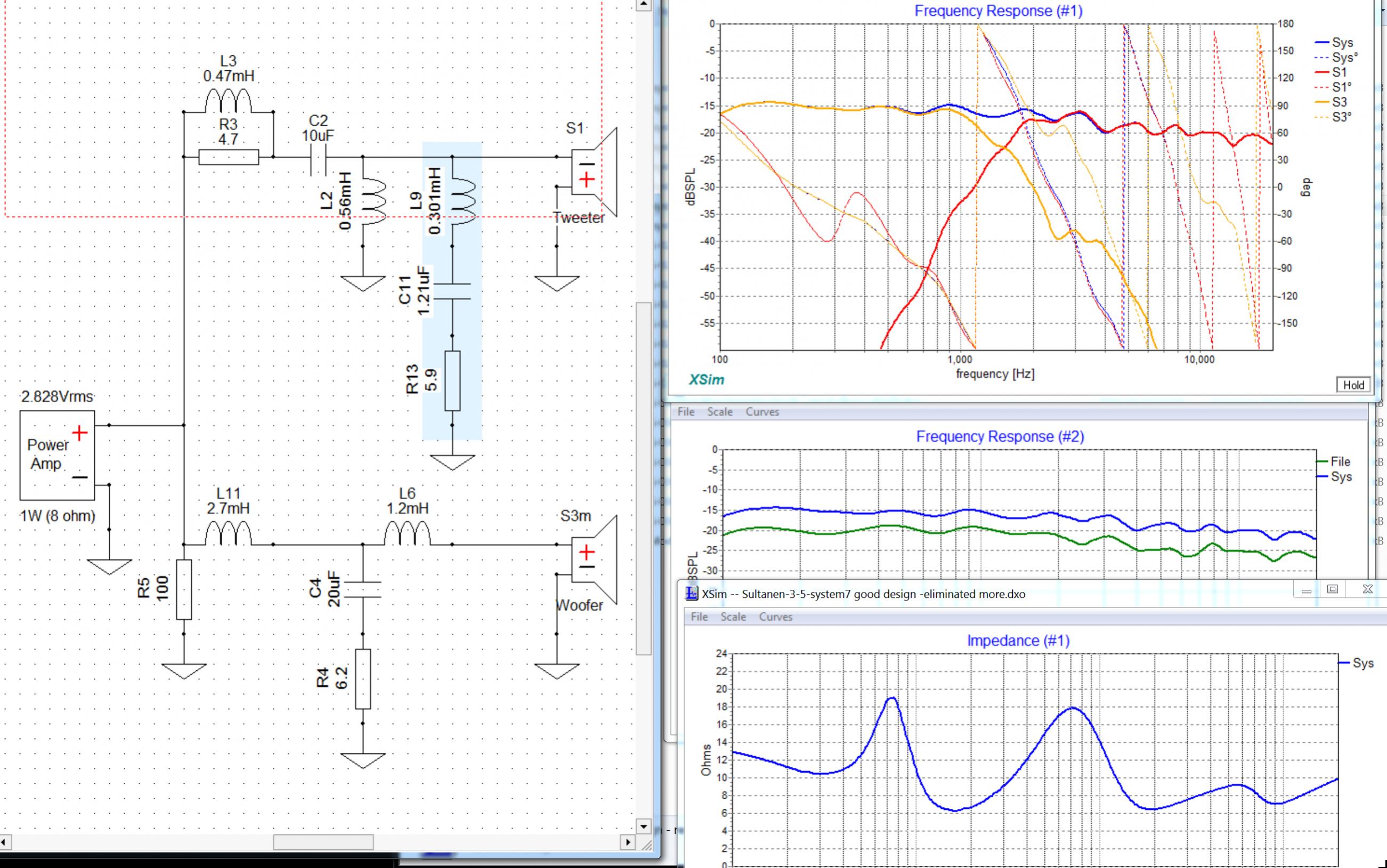Open the File menu in Impedance window
The width and height of the screenshot is (1387, 868).
click(x=699, y=616)
